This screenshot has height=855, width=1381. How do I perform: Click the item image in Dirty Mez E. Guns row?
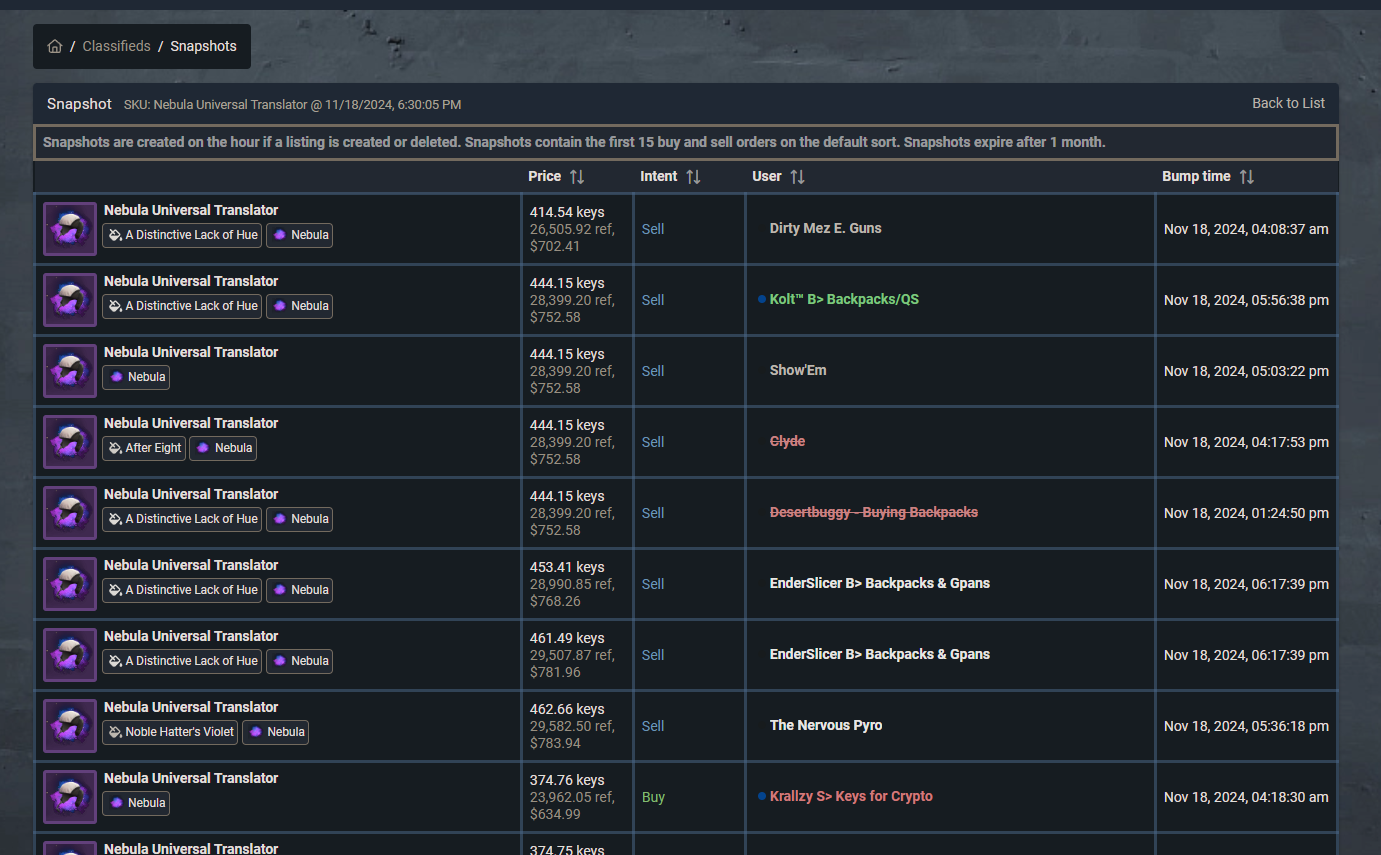coord(70,229)
